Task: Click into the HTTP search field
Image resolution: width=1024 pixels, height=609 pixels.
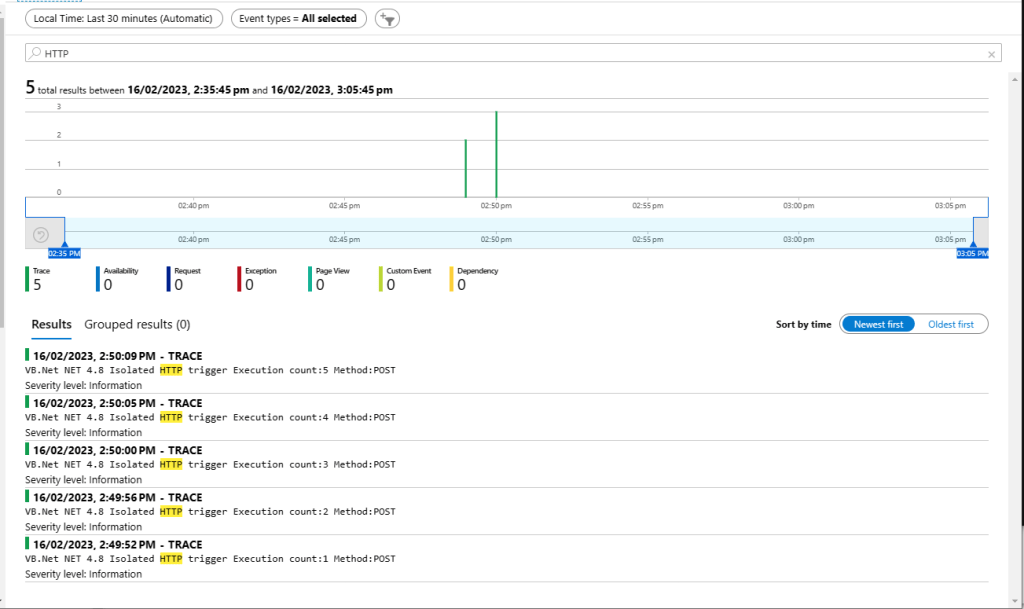Action: [500, 54]
